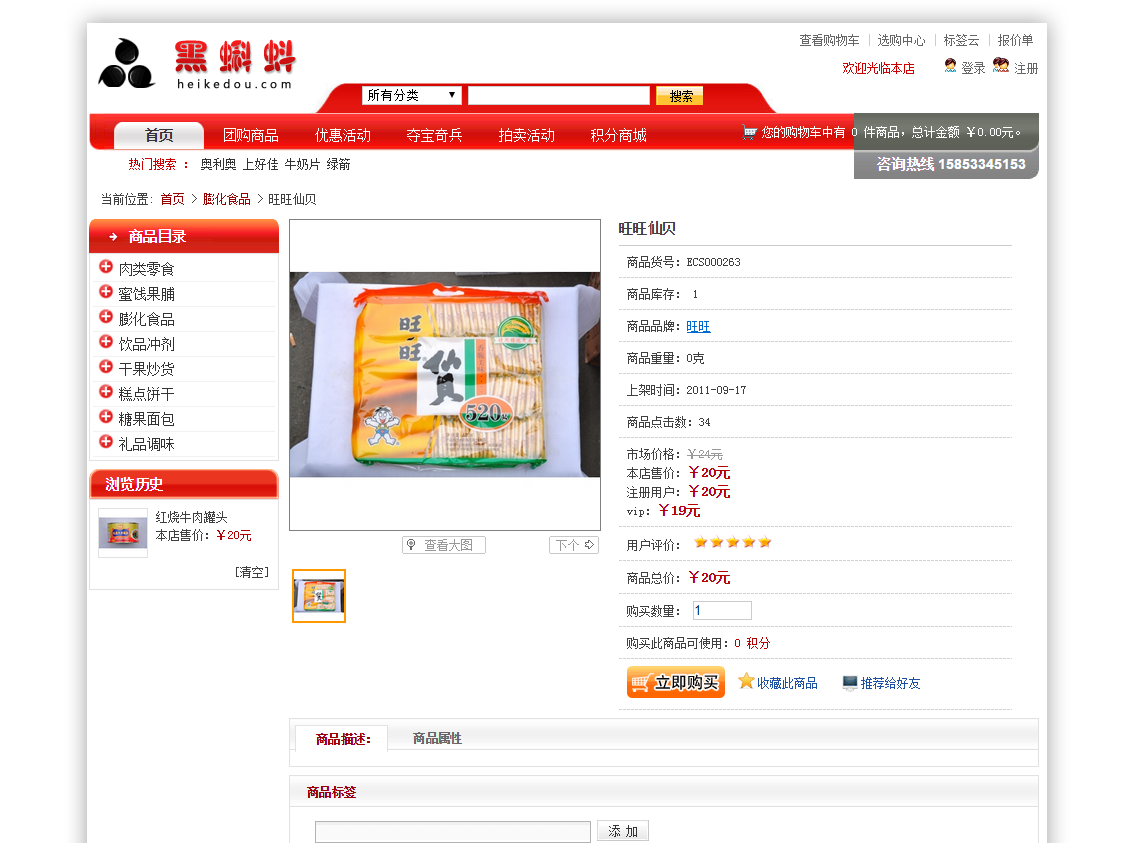Click 收藏此商品 link text

(x=787, y=683)
